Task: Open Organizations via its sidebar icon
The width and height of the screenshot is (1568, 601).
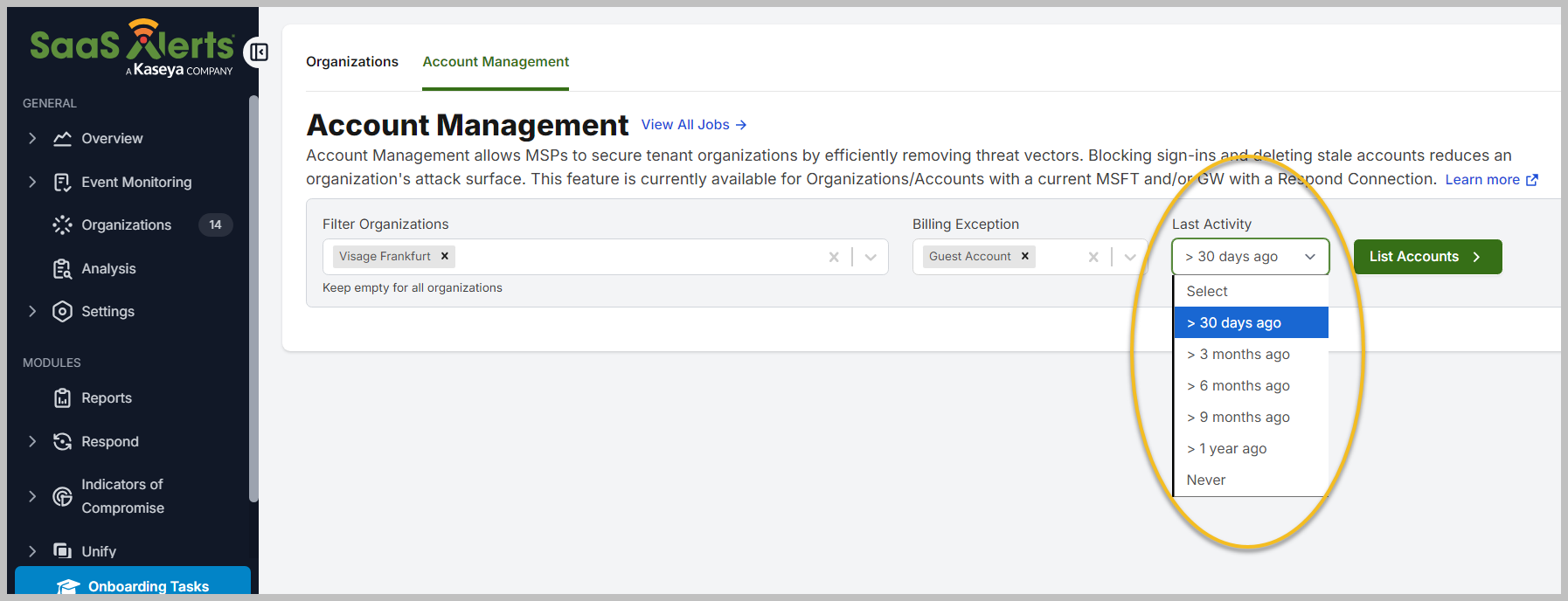Action: [62, 225]
